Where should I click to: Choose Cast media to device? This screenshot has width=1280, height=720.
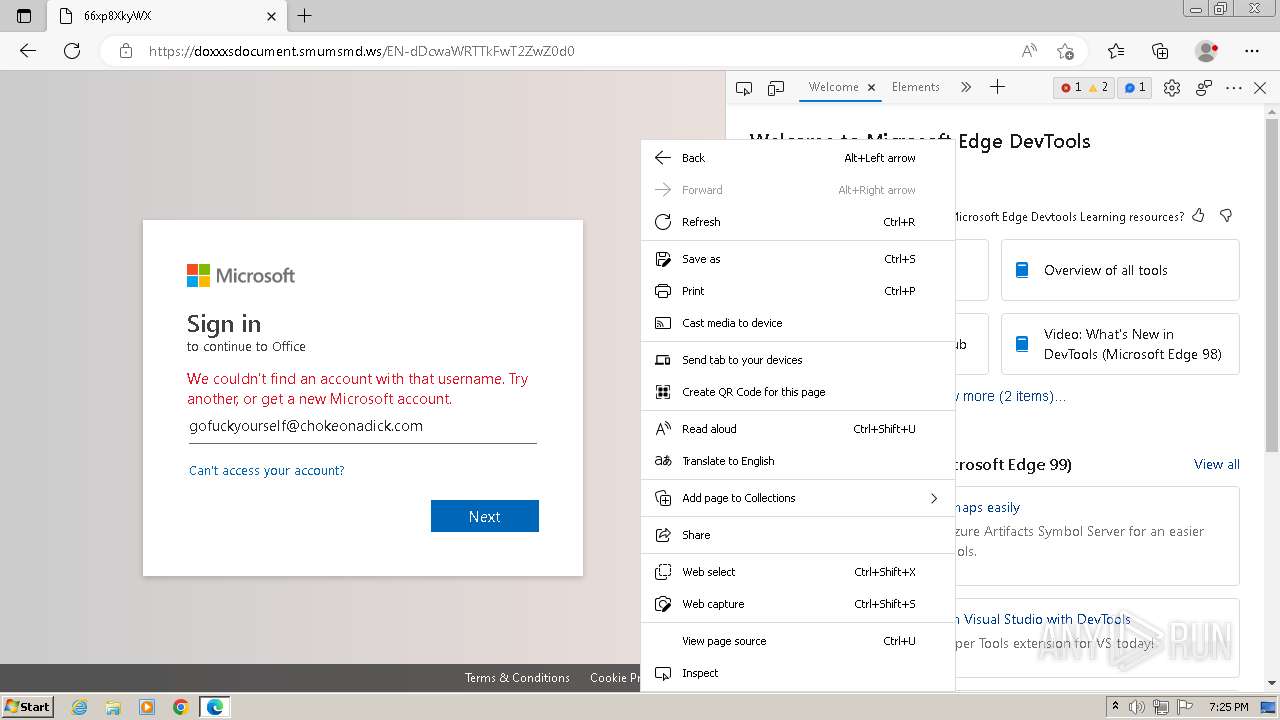pos(798,323)
